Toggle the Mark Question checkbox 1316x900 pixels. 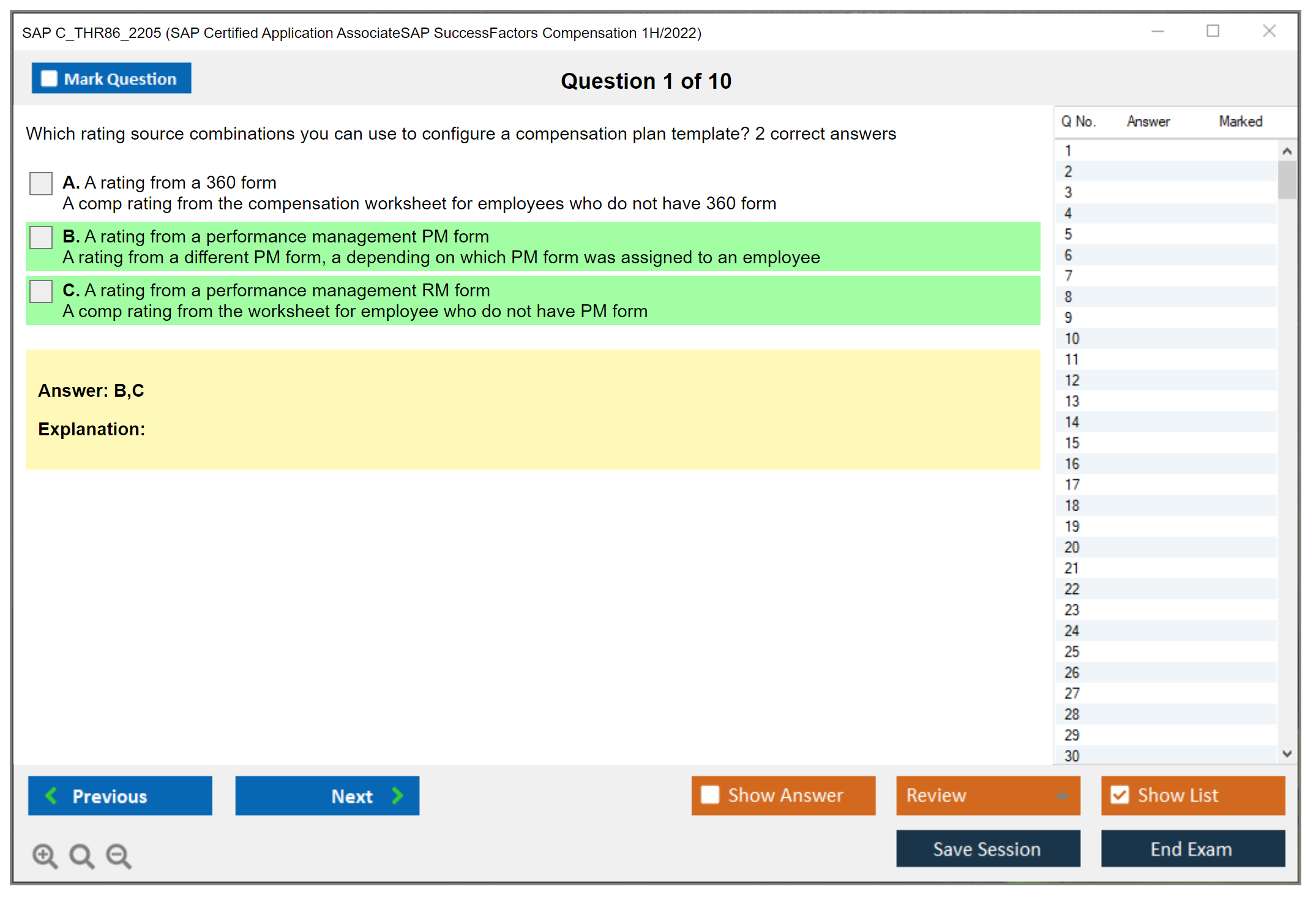[x=49, y=78]
